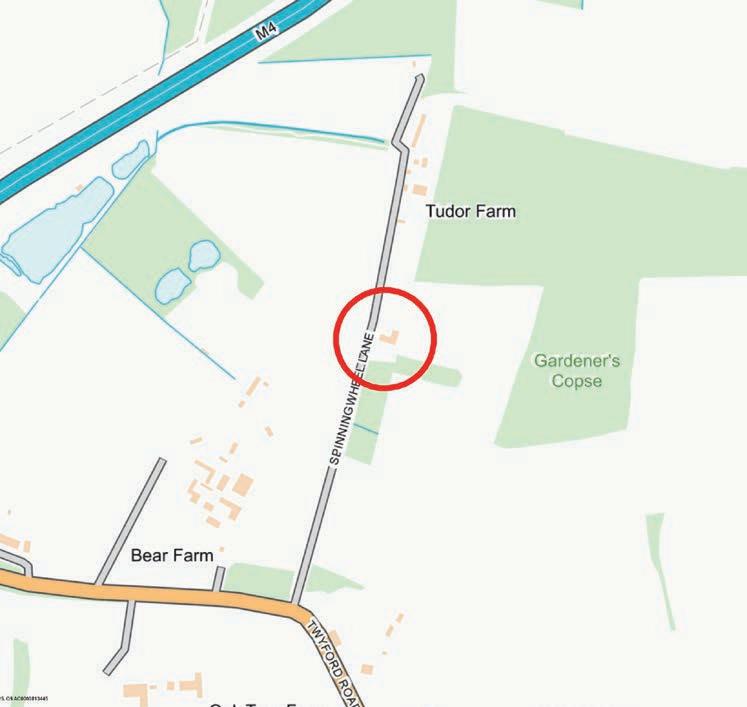This screenshot has height=707, width=747.
Task: Click the small pond beside the M4 lake
Action: point(131,159)
